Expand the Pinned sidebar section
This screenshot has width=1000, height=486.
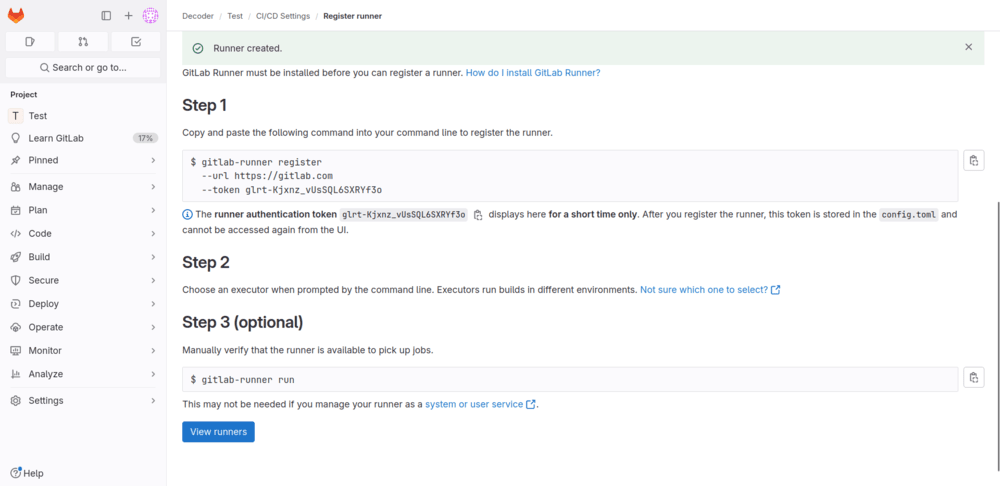click(83, 160)
